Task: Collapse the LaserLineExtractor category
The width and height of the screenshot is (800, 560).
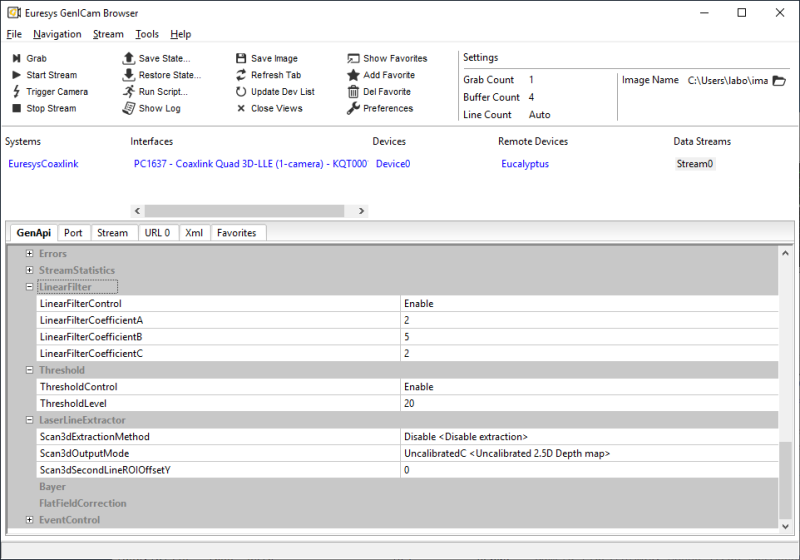Action: coord(30,420)
